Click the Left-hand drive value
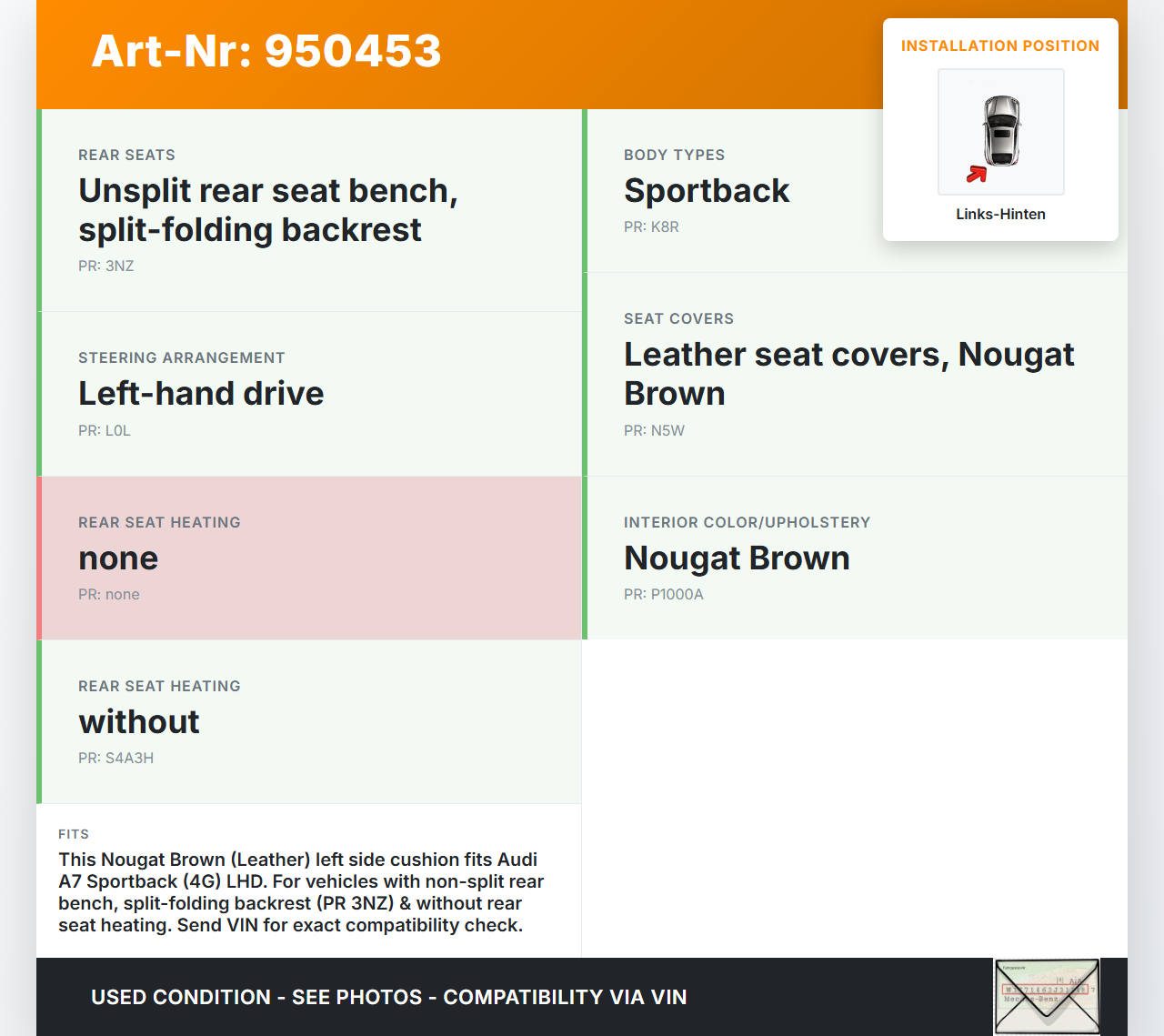The image size is (1164, 1036). [x=201, y=394]
